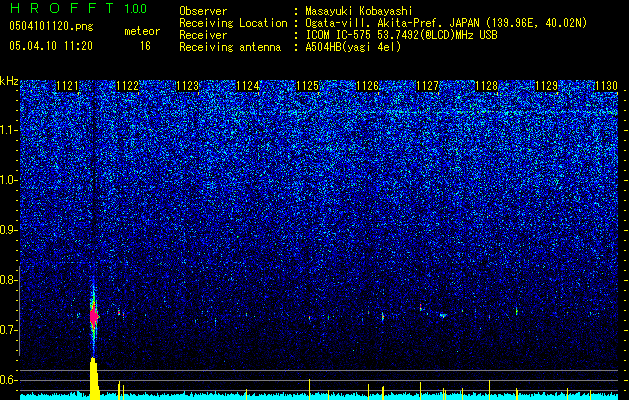The image size is (629, 400).
Task: Select the Ogata-vill. Akita-Pref. JAPAN location text
Action: coord(446,23)
